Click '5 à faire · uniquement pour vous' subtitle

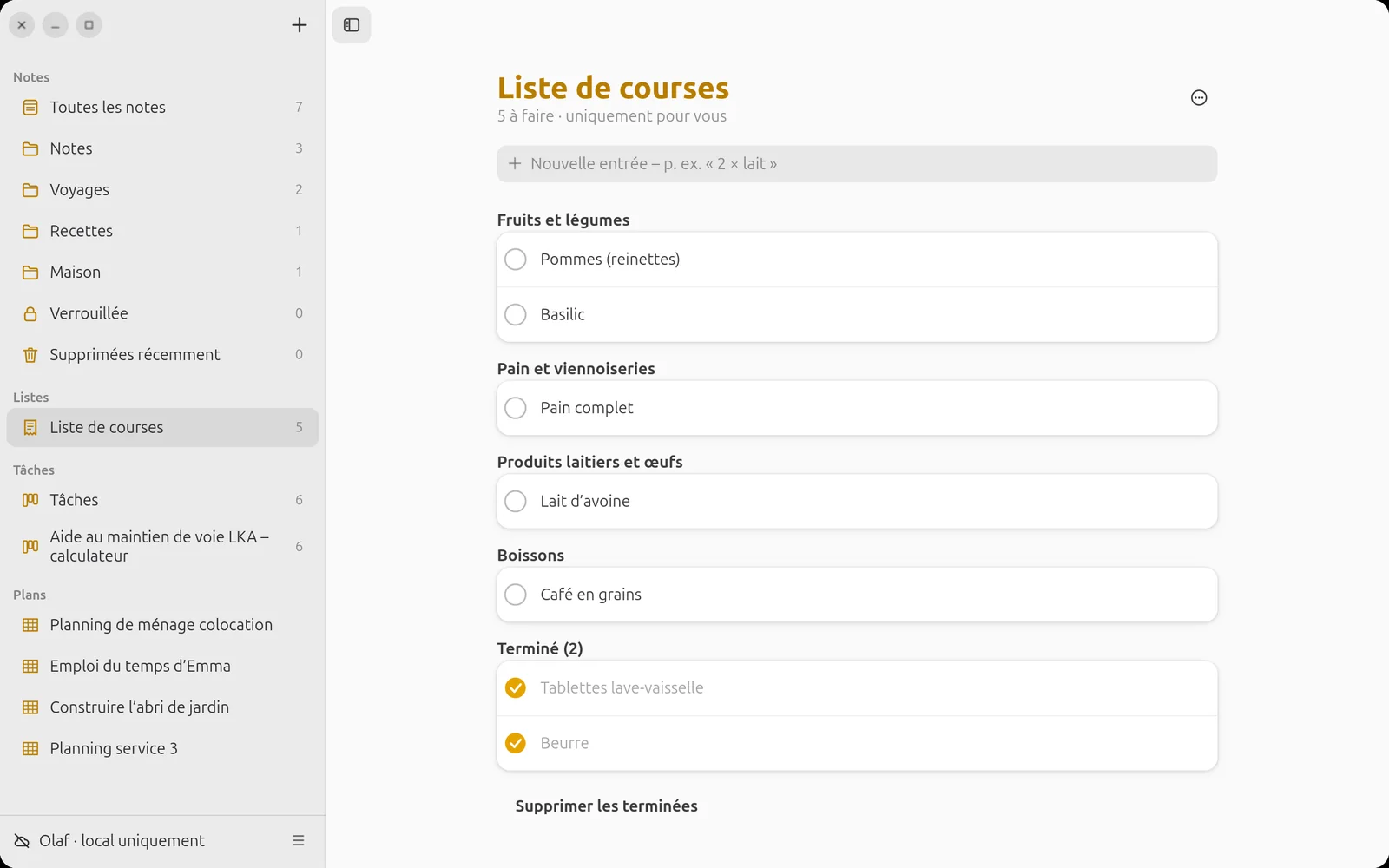612,116
